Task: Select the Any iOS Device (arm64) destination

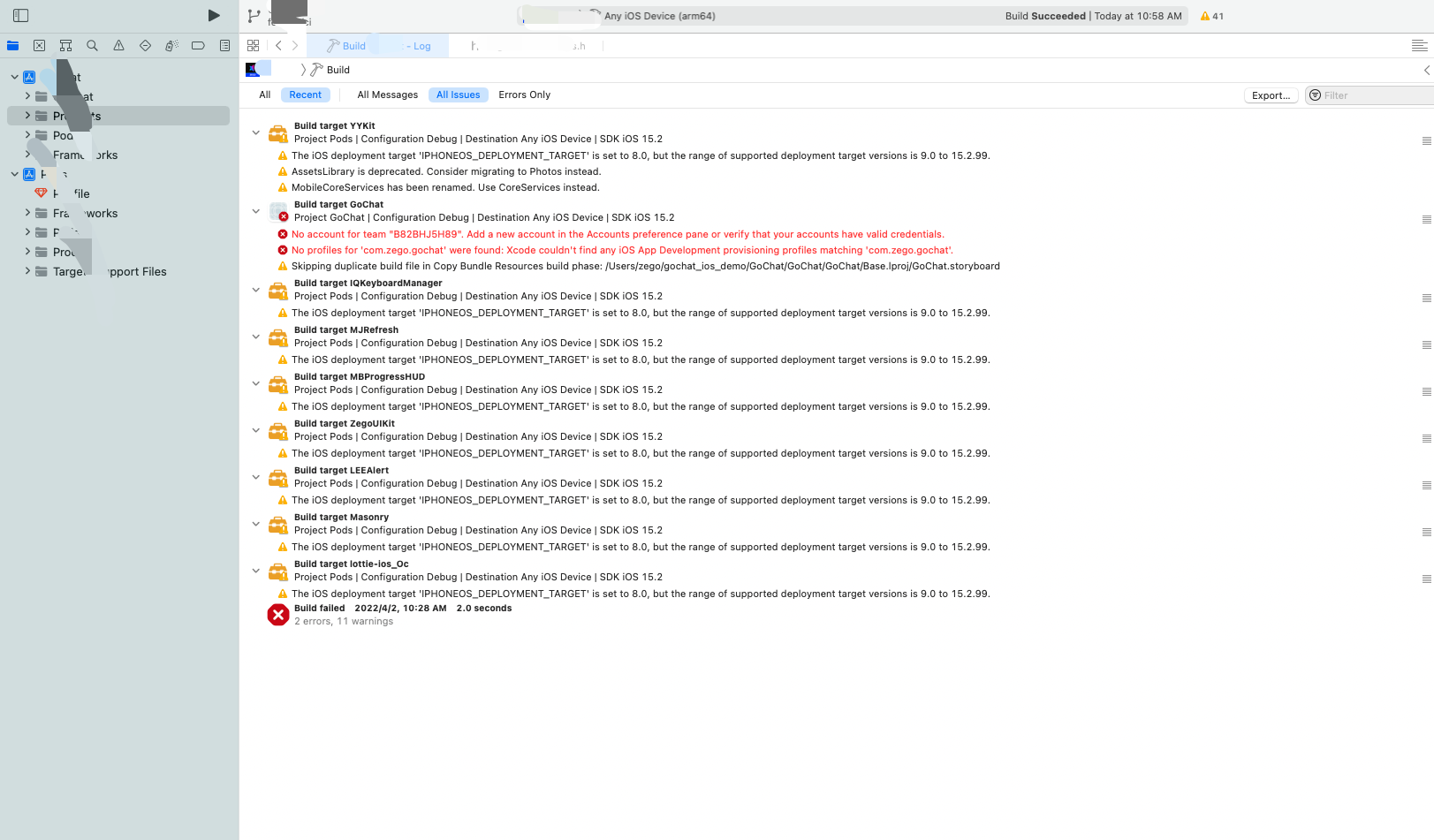Action: tap(660, 16)
